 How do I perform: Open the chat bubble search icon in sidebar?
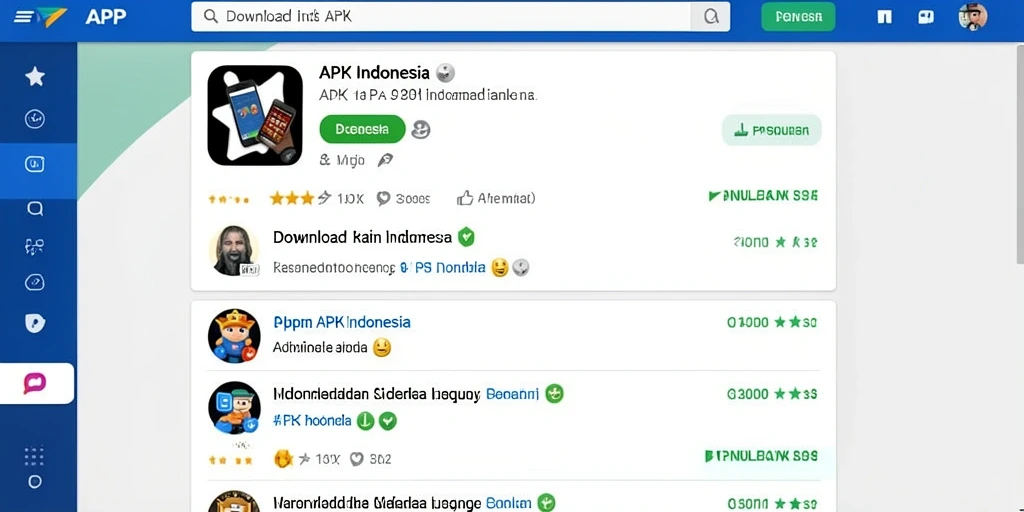(35, 208)
